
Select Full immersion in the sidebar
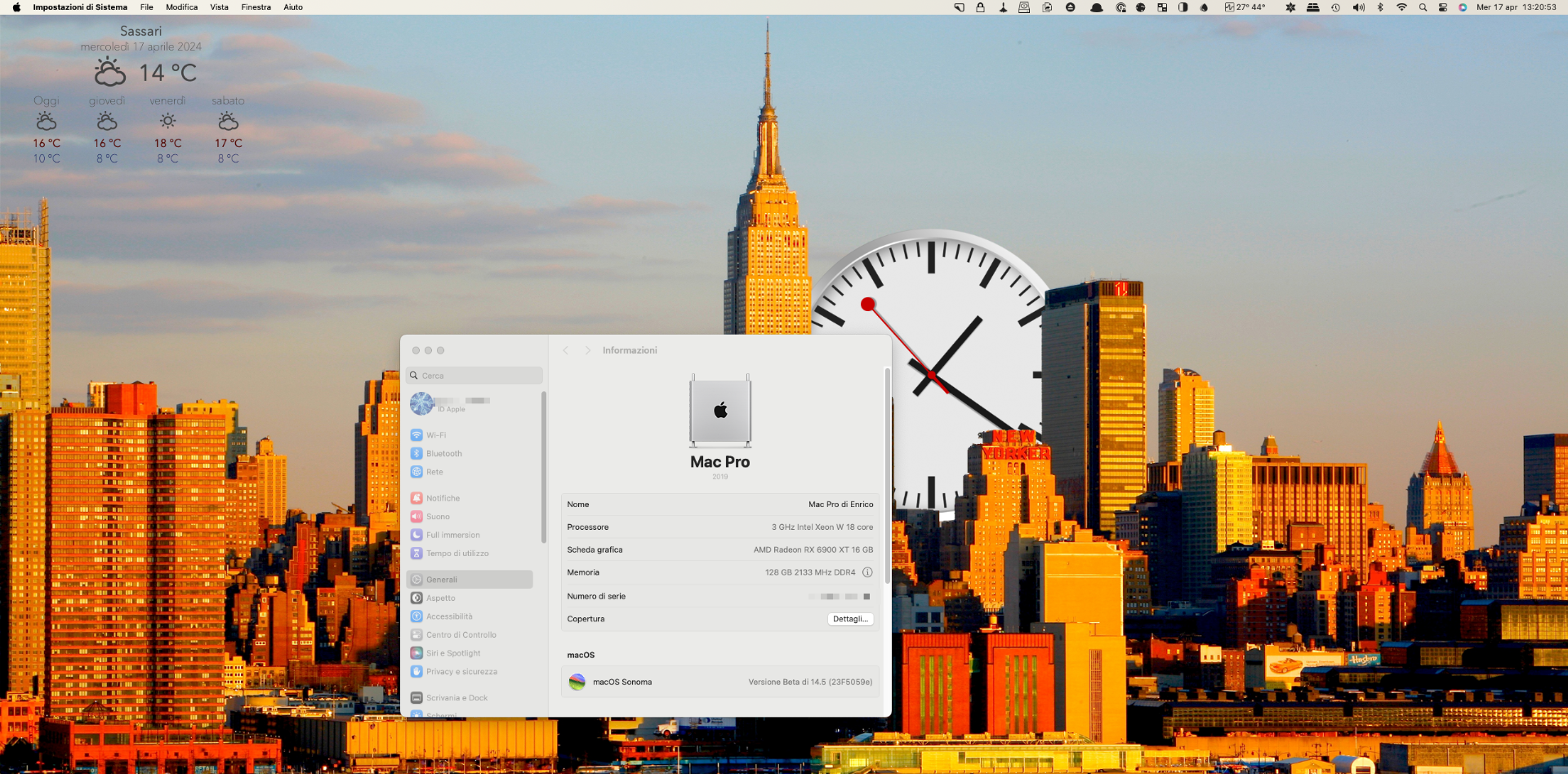452,536
